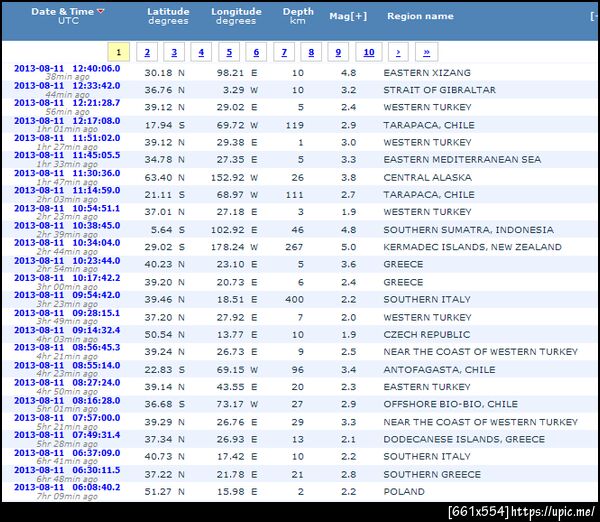This screenshot has width=600, height=522.
Task: Select current page 1 button
Action: tap(119, 52)
